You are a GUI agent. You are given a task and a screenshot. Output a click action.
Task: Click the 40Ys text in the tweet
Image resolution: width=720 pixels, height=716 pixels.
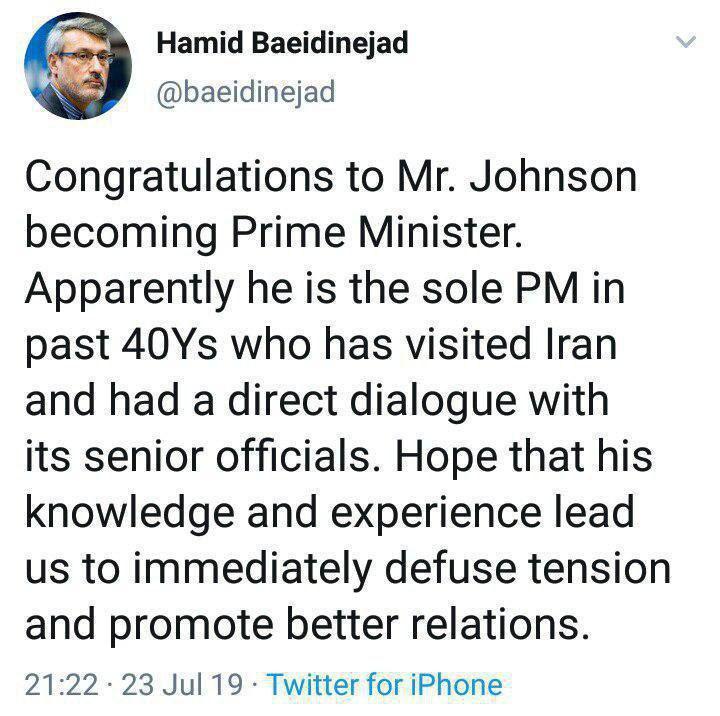(x=169, y=344)
